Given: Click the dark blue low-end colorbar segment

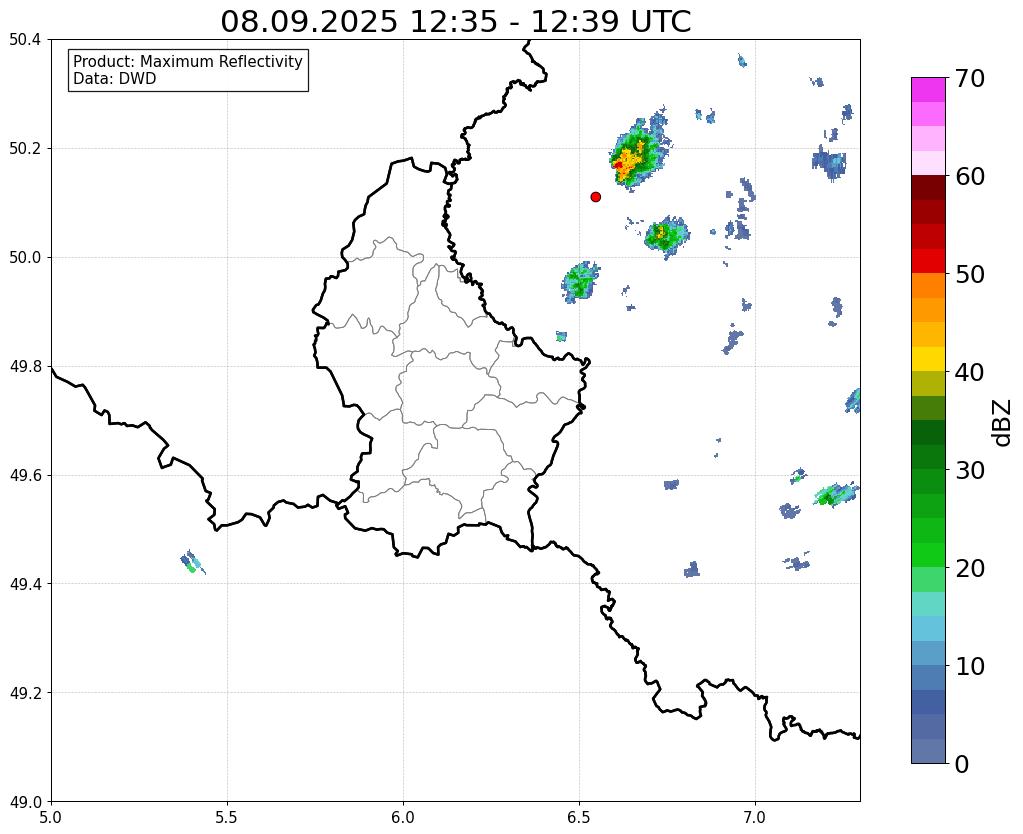Looking at the screenshot, I should (928, 702).
